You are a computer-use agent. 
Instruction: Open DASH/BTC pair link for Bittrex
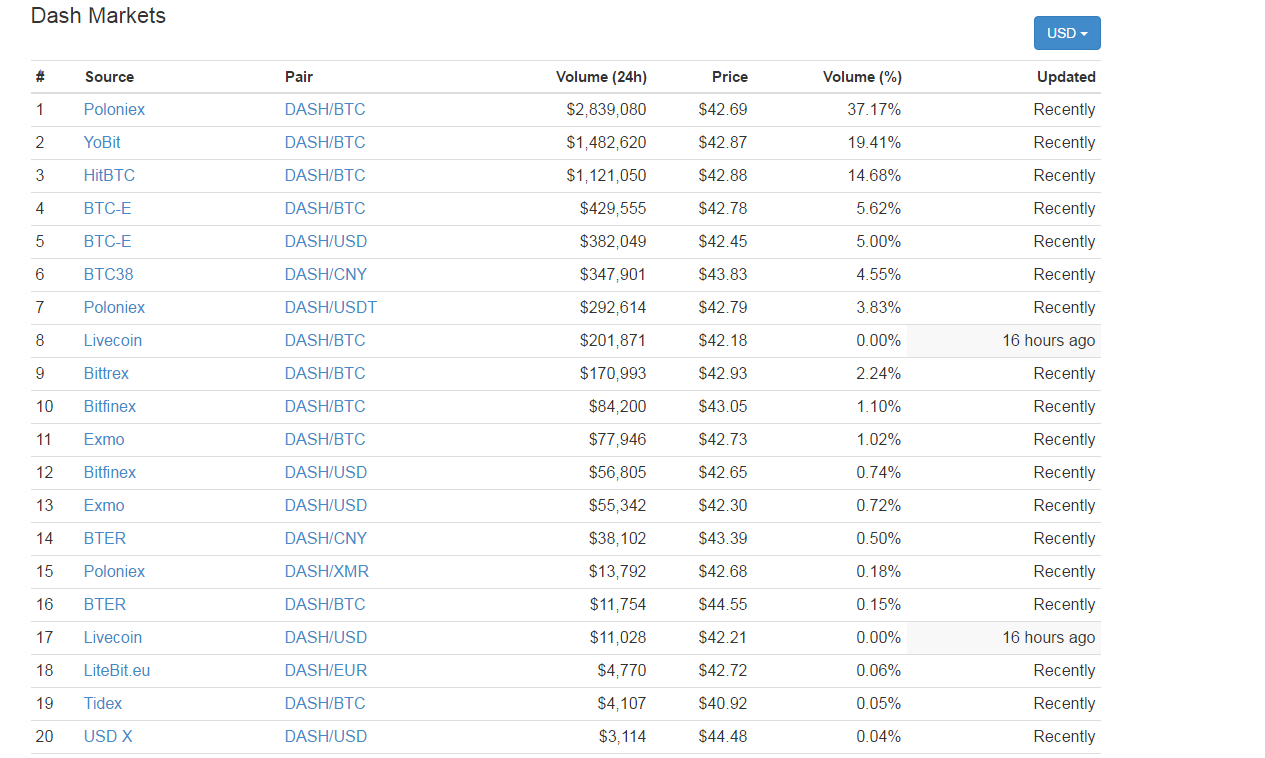(325, 373)
